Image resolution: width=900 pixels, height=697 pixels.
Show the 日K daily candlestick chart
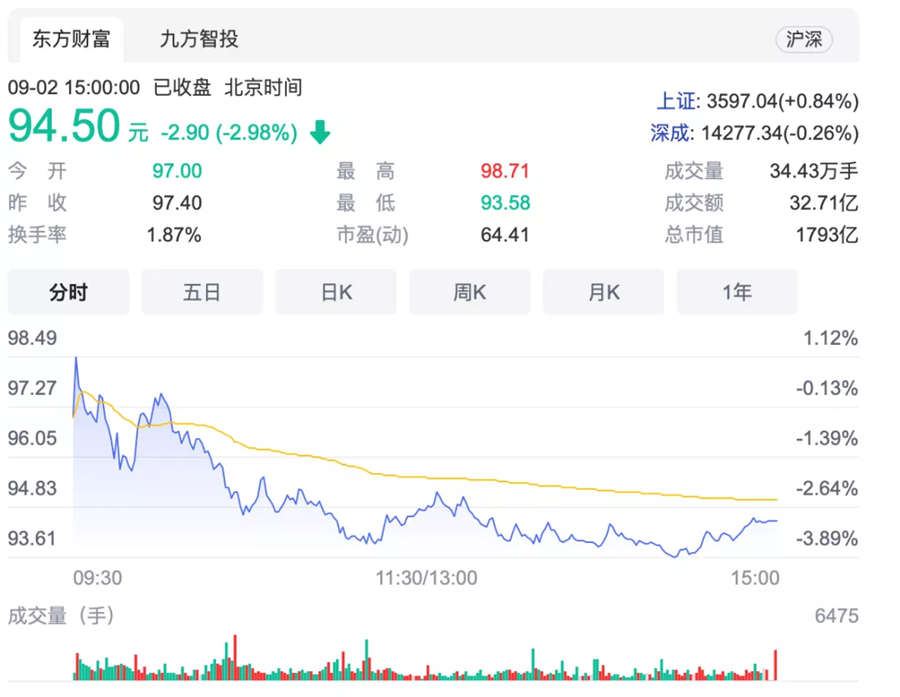pos(336,292)
